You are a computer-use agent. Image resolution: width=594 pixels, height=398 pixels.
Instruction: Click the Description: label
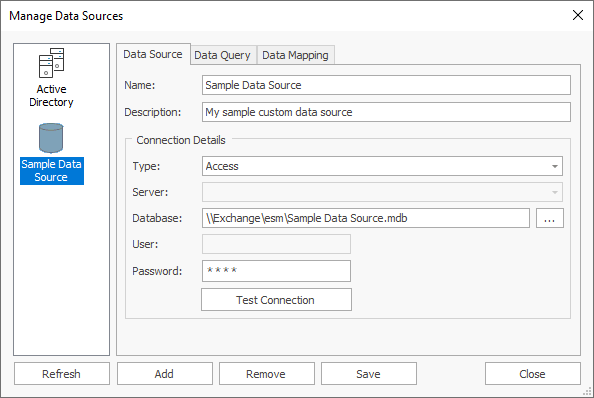click(153, 112)
